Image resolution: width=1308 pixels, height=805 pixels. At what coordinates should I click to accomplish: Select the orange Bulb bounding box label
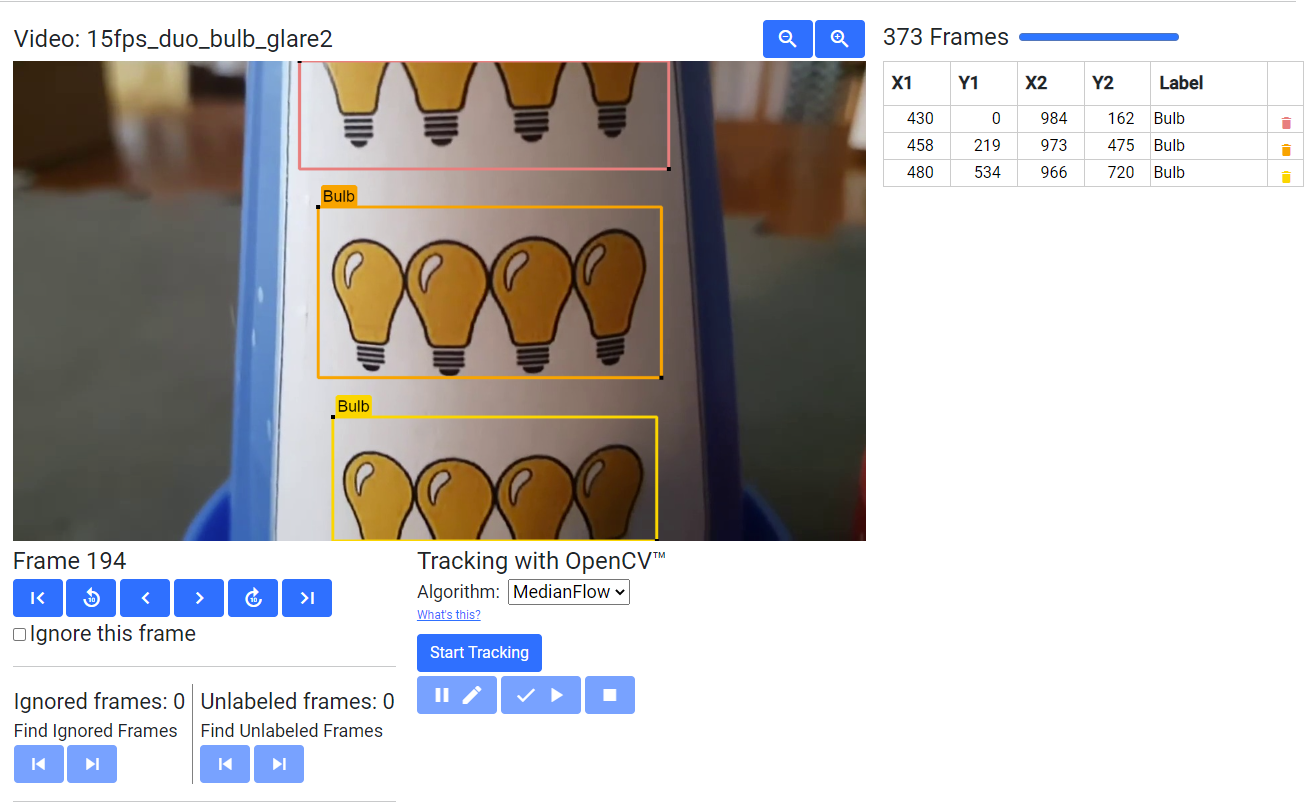[x=339, y=196]
